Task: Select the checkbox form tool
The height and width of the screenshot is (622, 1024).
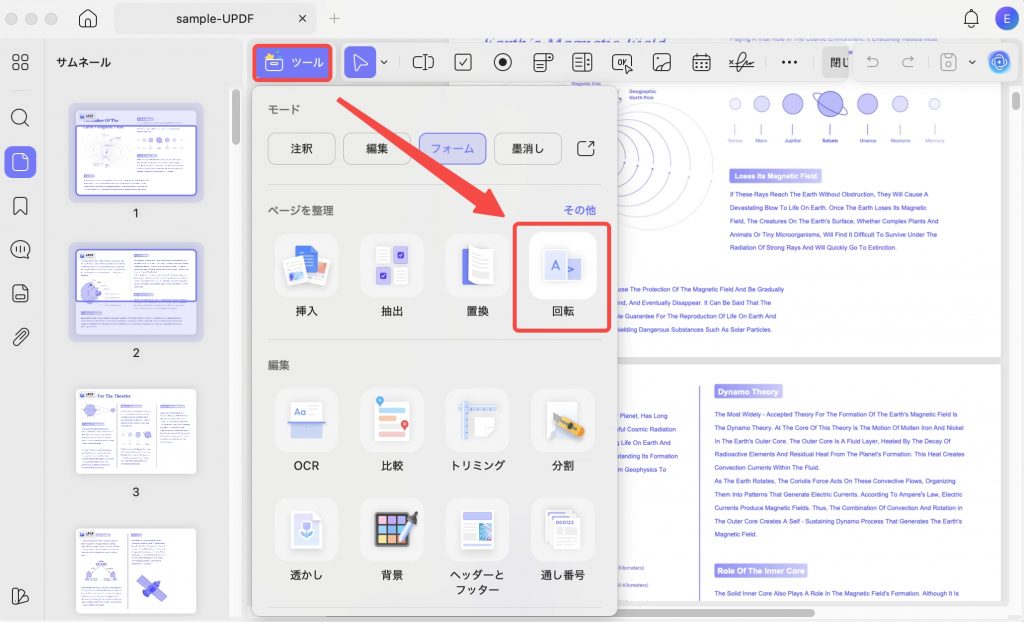Action: tap(463, 63)
